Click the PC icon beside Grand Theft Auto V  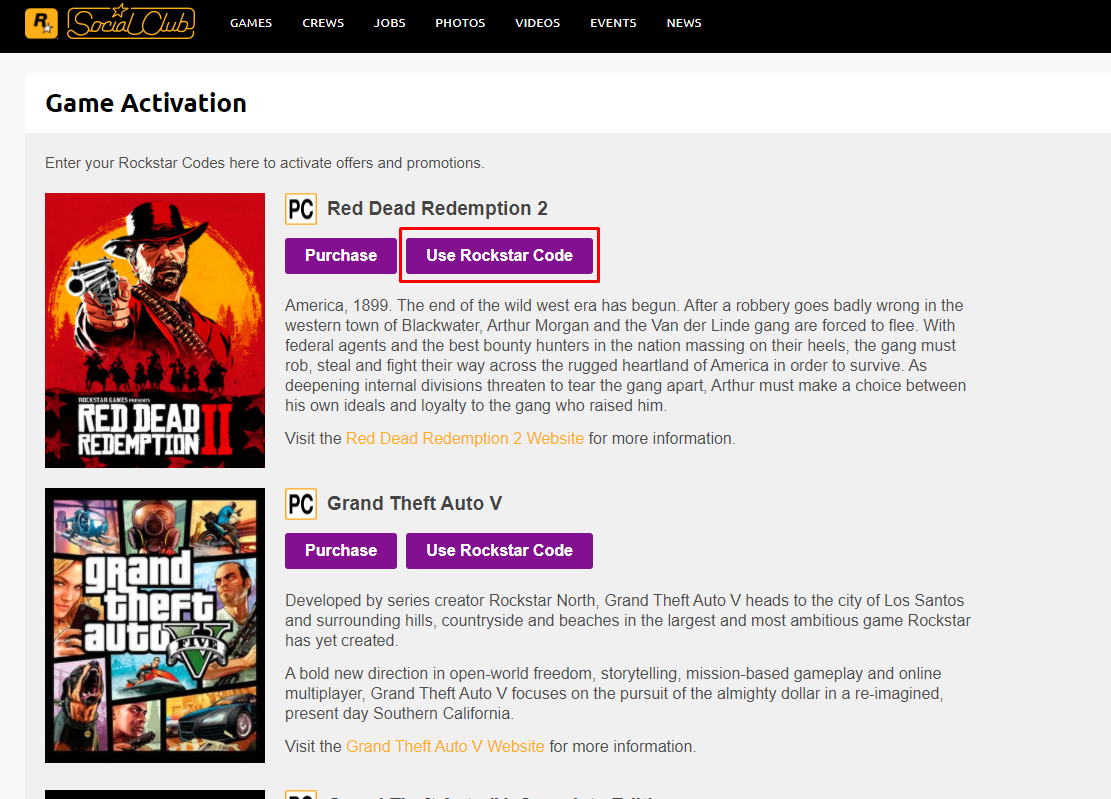tap(301, 504)
